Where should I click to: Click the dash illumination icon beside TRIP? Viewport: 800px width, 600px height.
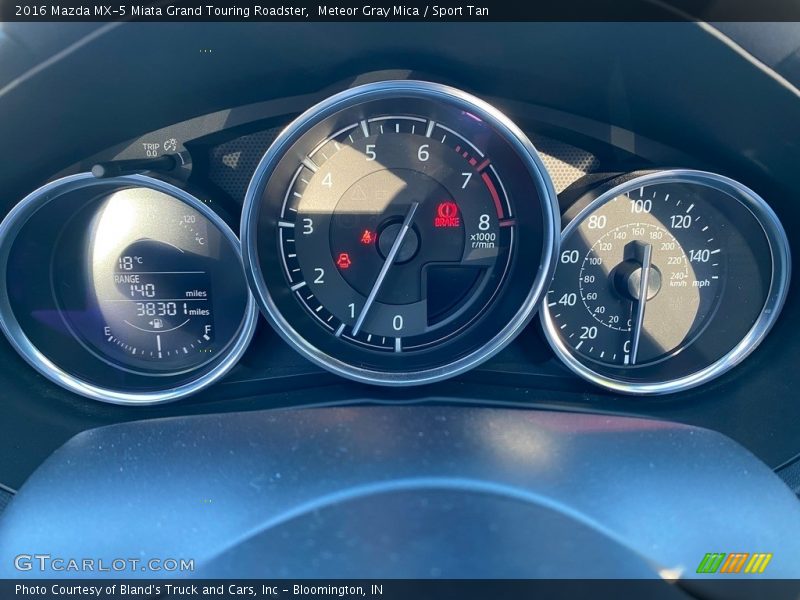(x=170, y=145)
